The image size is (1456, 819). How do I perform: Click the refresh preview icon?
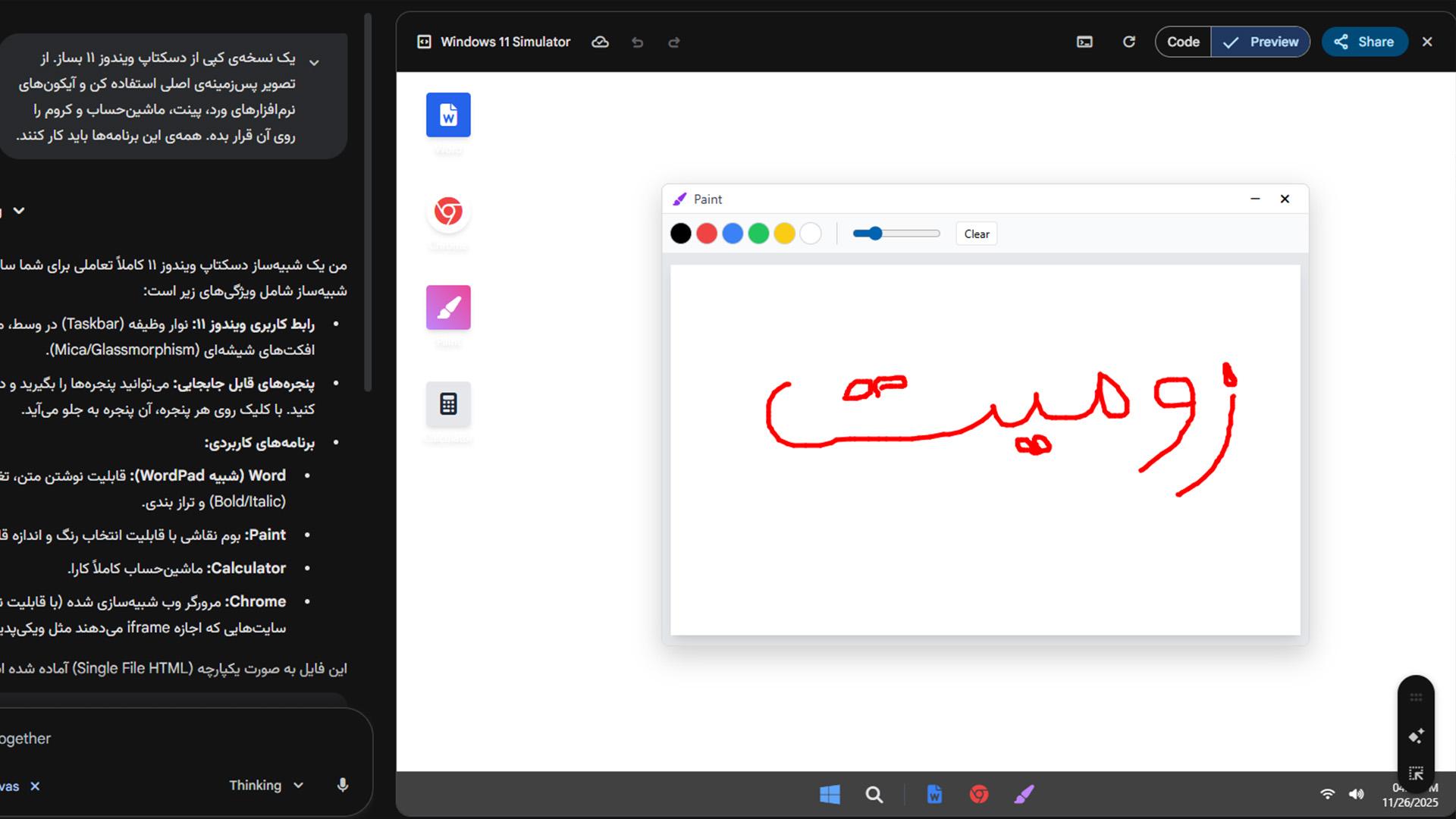pos(1129,42)
